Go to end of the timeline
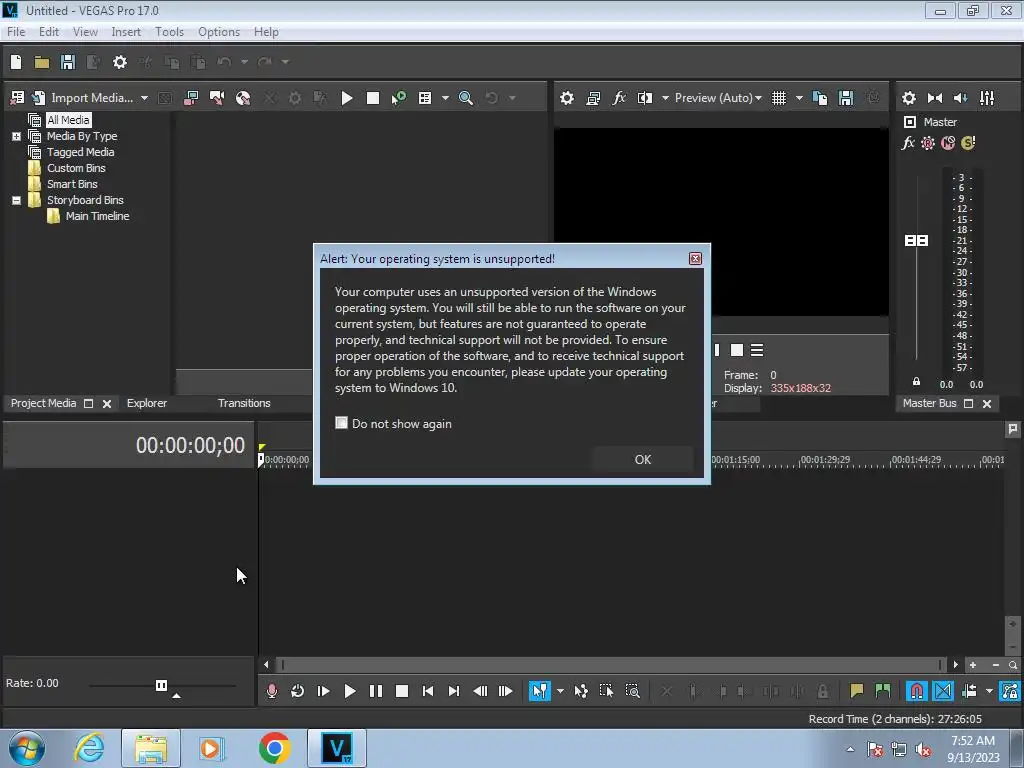Viewport: 1024px width, 768px height. click(x=454, y=691)
